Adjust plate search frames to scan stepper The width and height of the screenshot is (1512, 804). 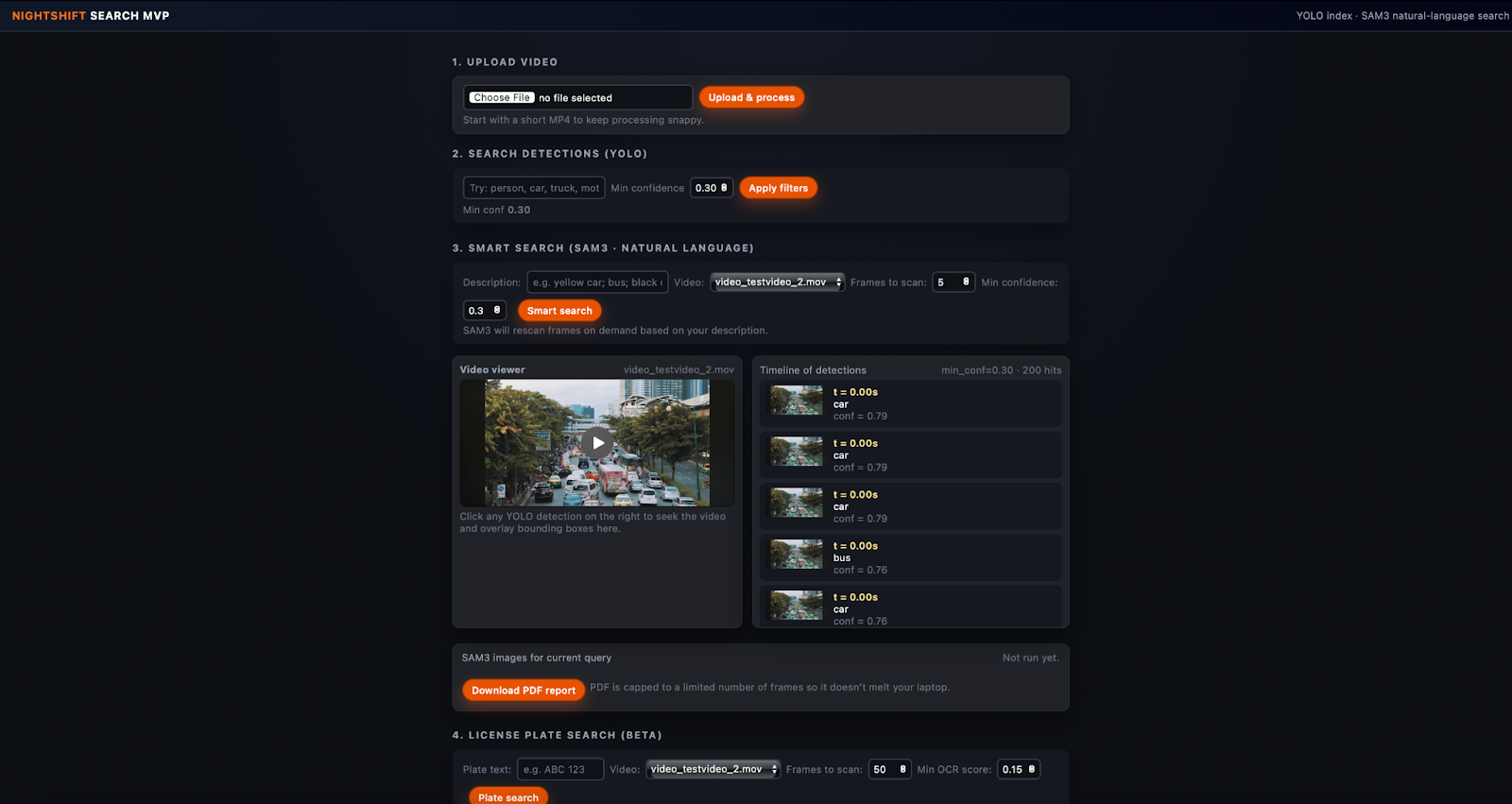902,769
